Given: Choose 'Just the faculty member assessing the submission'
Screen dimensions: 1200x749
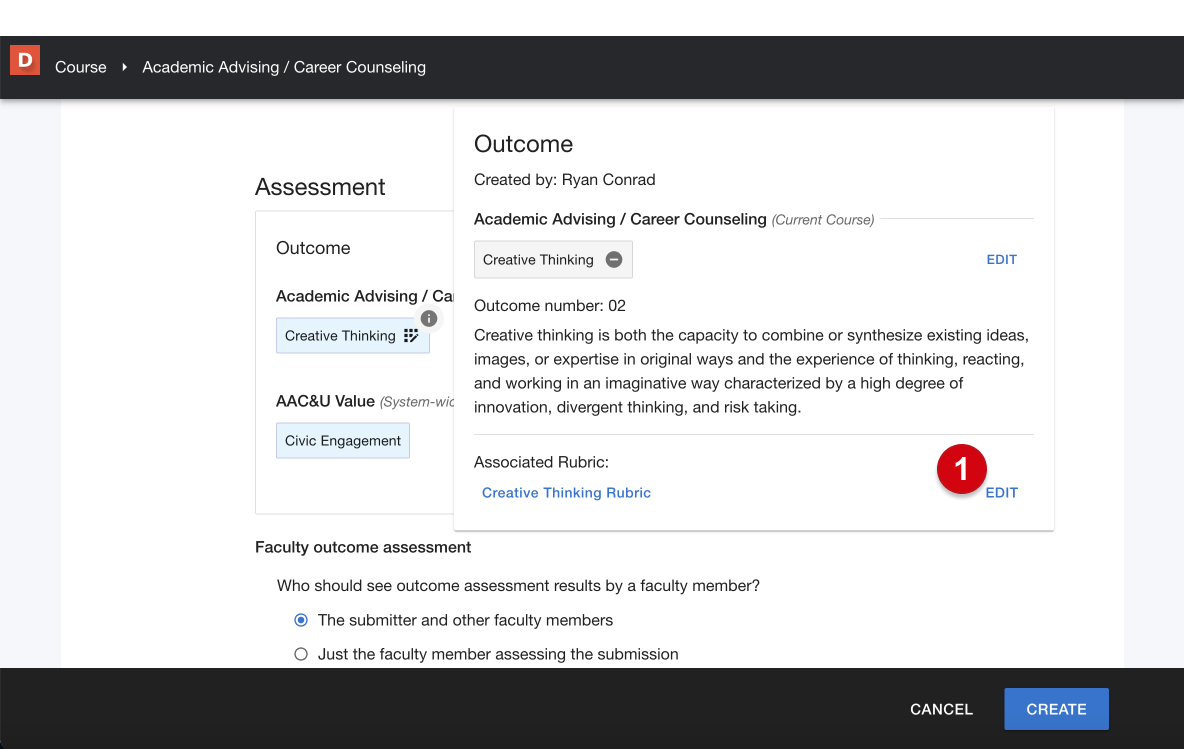Looking at the screenshot, I should click(x=301, y=654).
